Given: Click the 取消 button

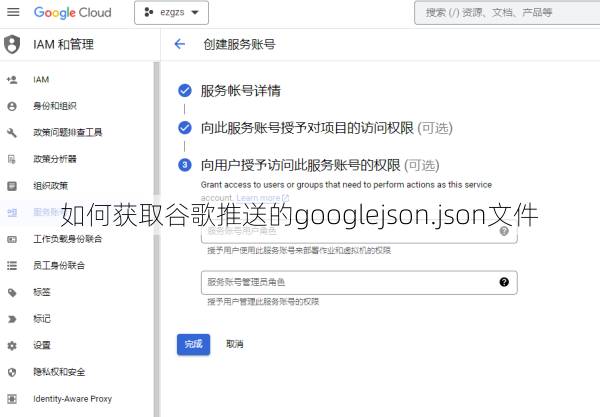Looking at the screenshot, I should click(x=234, y=344).
